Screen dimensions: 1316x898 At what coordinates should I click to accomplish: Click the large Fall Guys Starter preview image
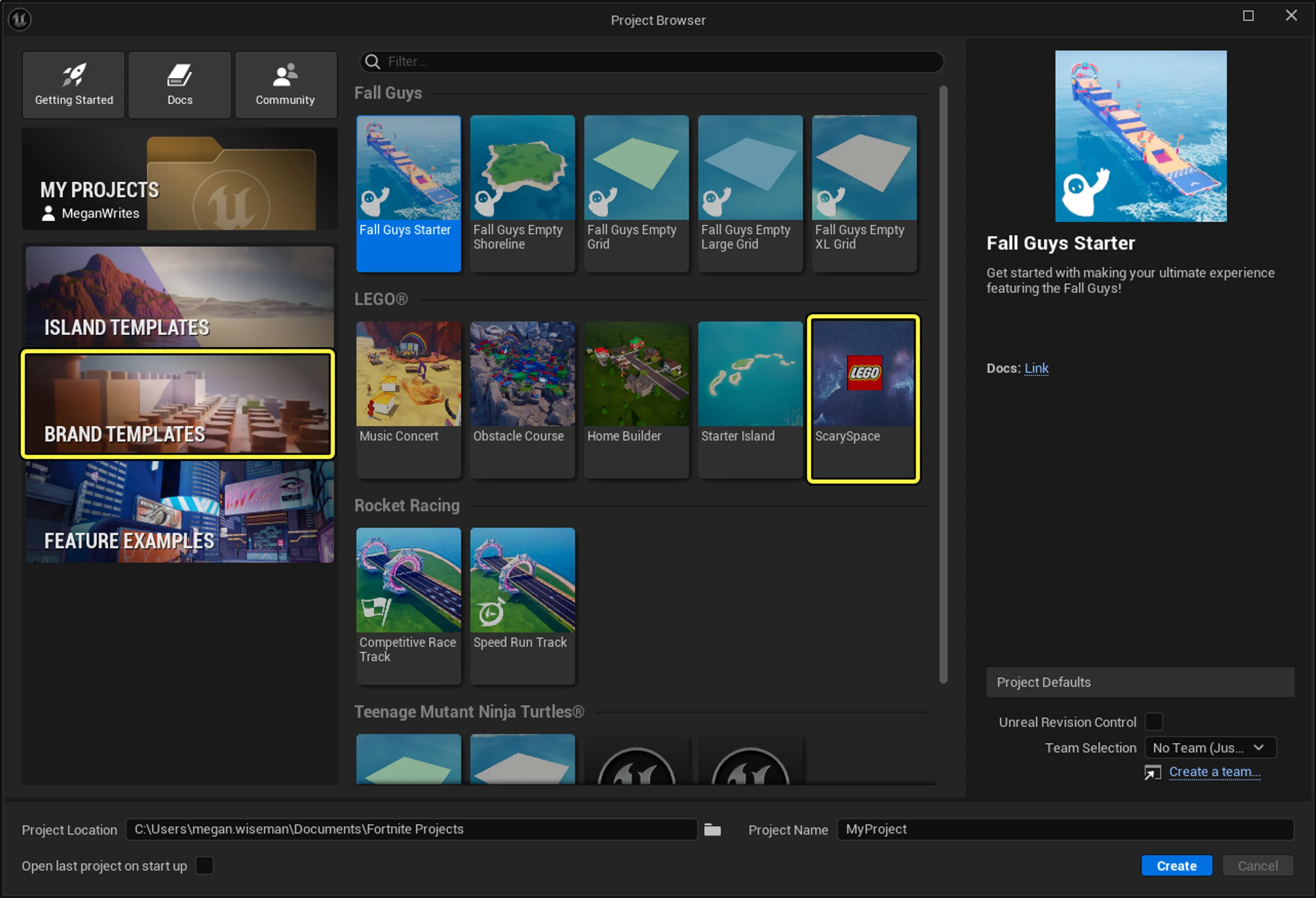click(1141, 136)
